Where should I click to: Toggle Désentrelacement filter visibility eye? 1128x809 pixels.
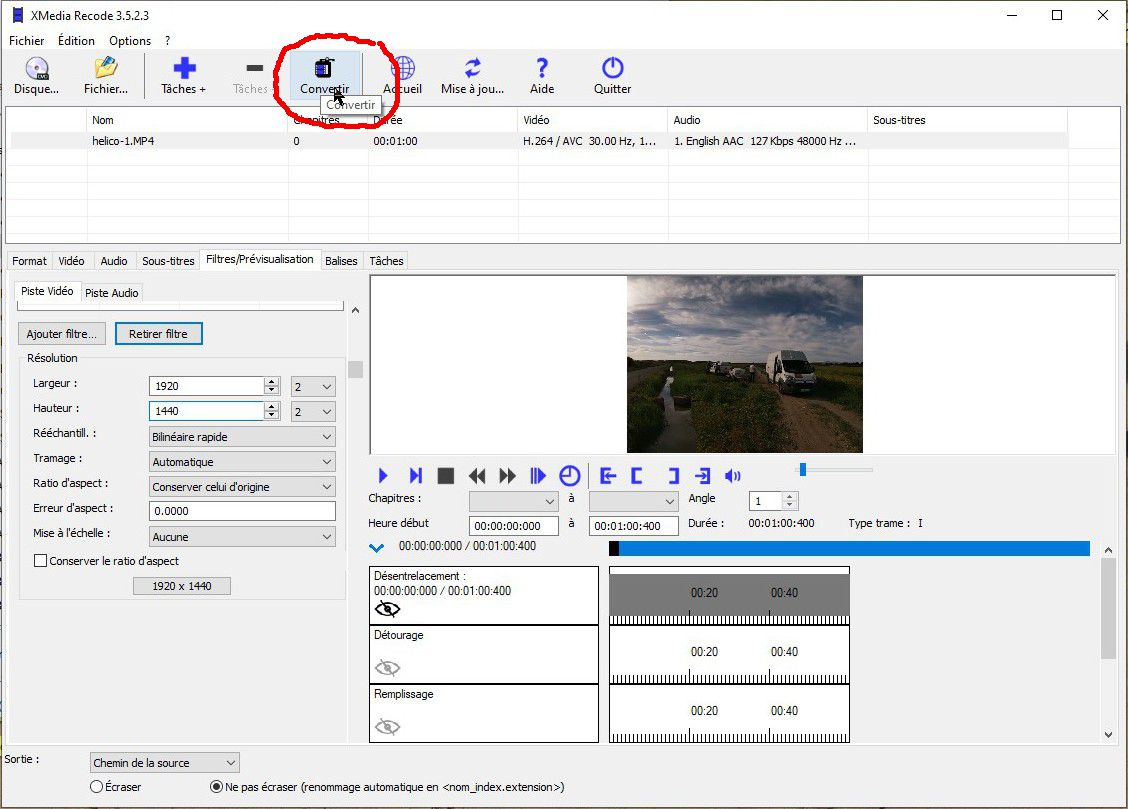(x=387, y=609)
